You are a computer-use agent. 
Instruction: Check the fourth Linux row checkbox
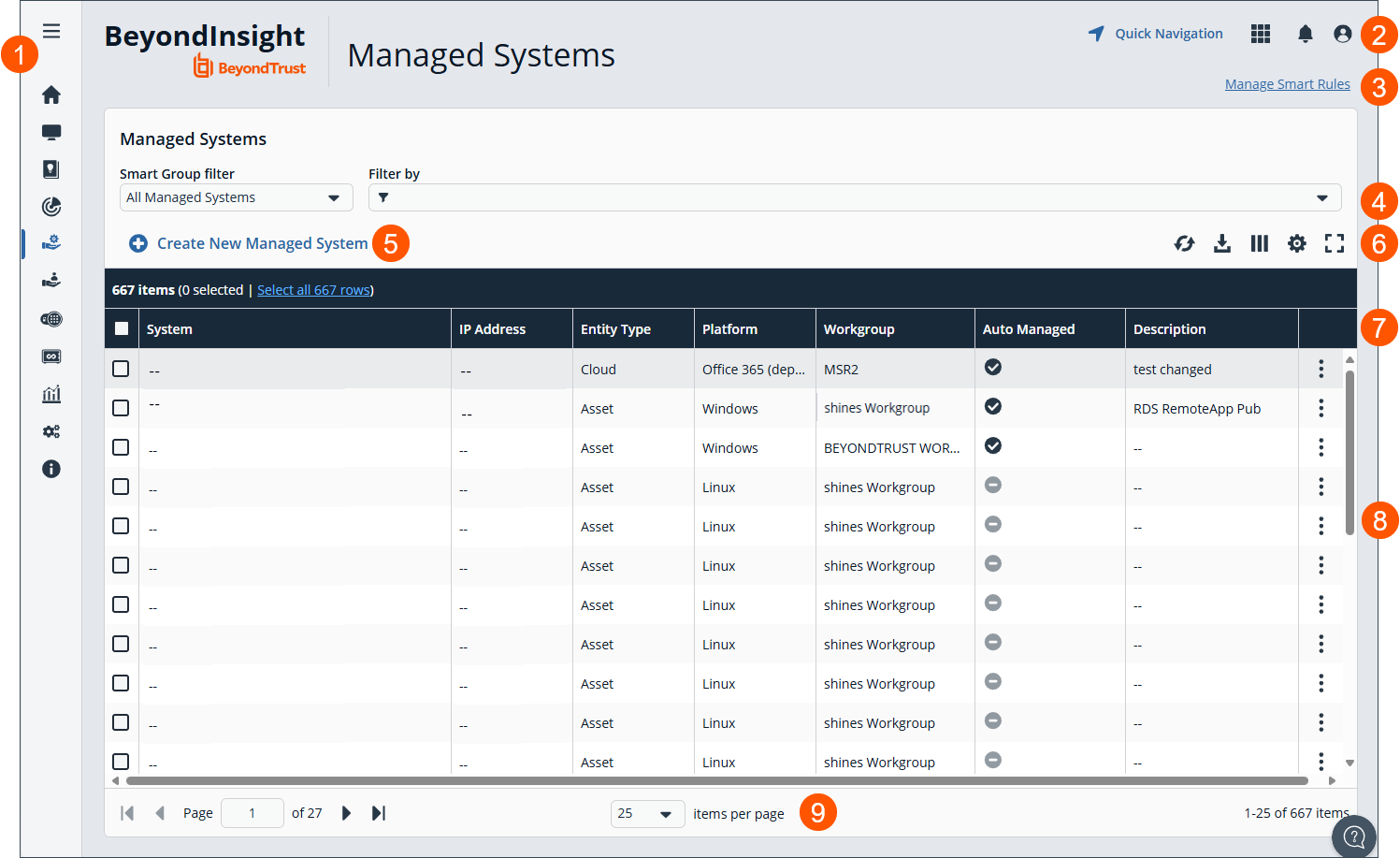(121, 604)
